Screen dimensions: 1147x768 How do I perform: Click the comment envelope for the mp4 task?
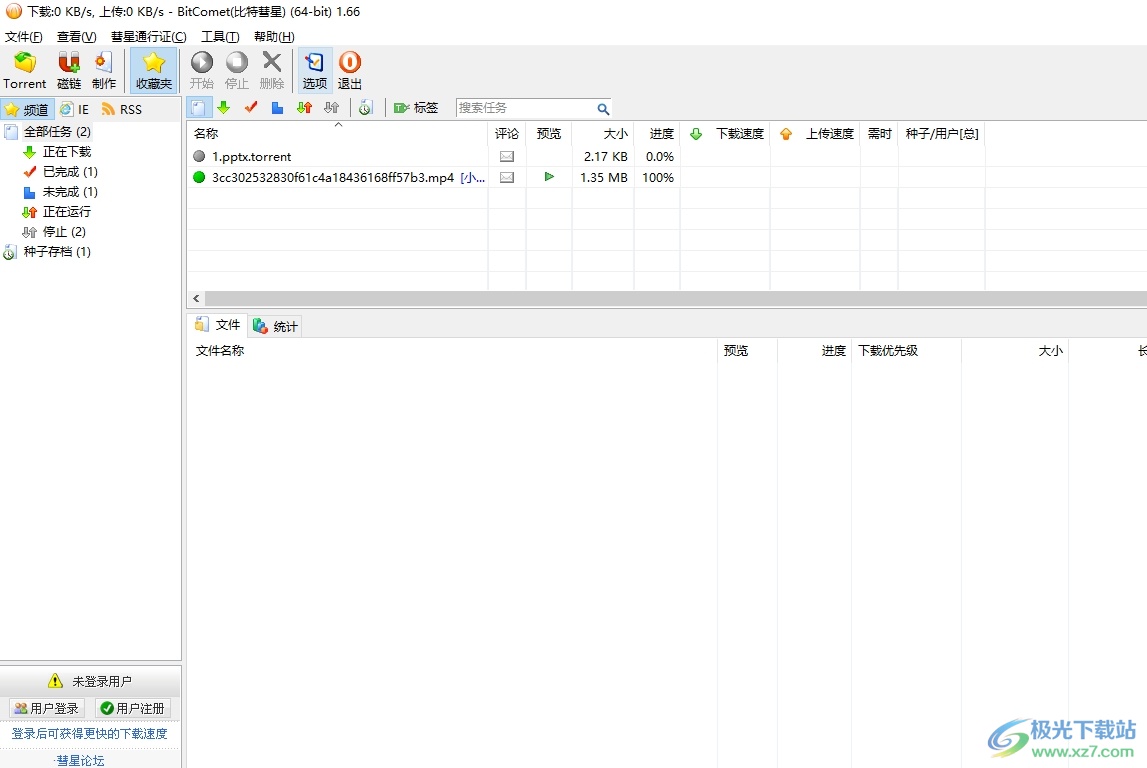pos(507,178)
